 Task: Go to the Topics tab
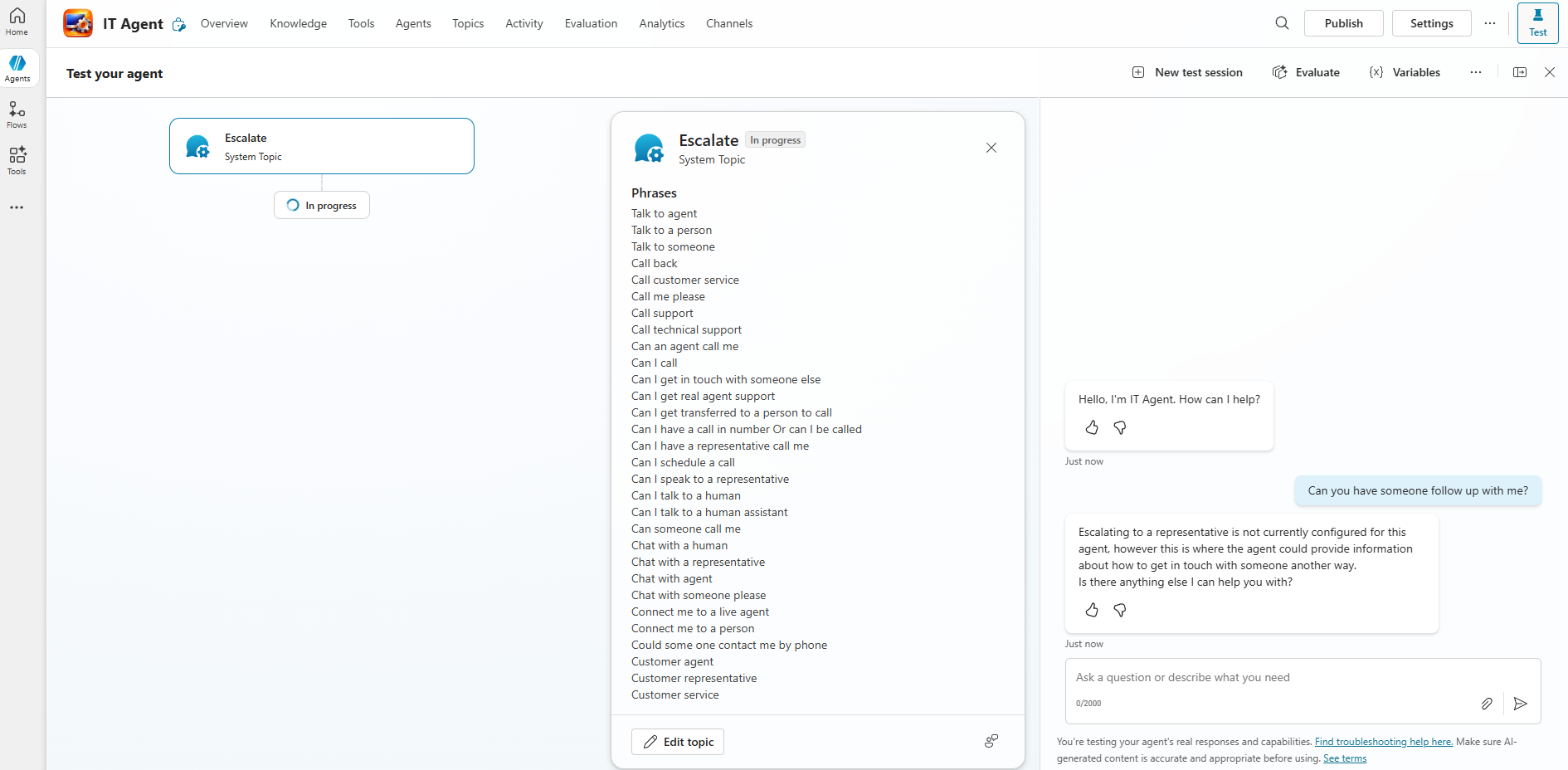point(468,23)
